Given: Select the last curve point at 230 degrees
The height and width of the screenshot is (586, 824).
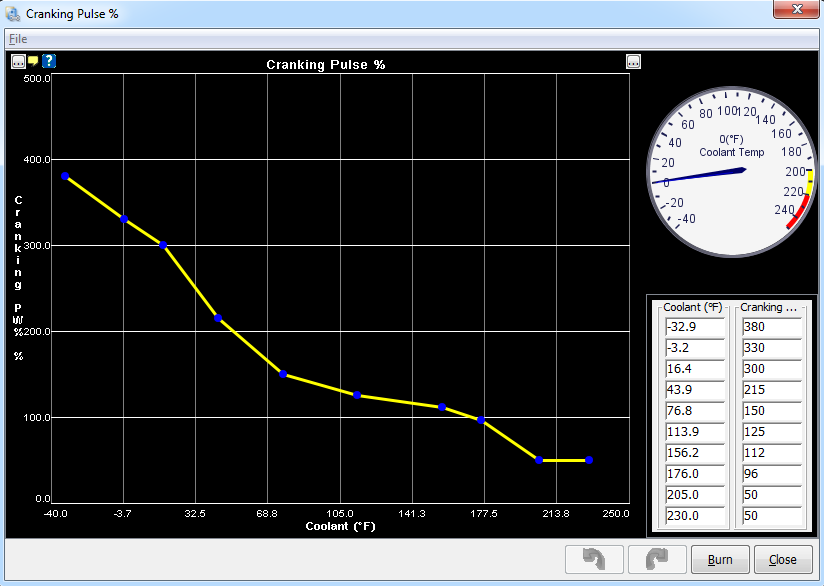Looking at the screenshot, I should [589, 460].
